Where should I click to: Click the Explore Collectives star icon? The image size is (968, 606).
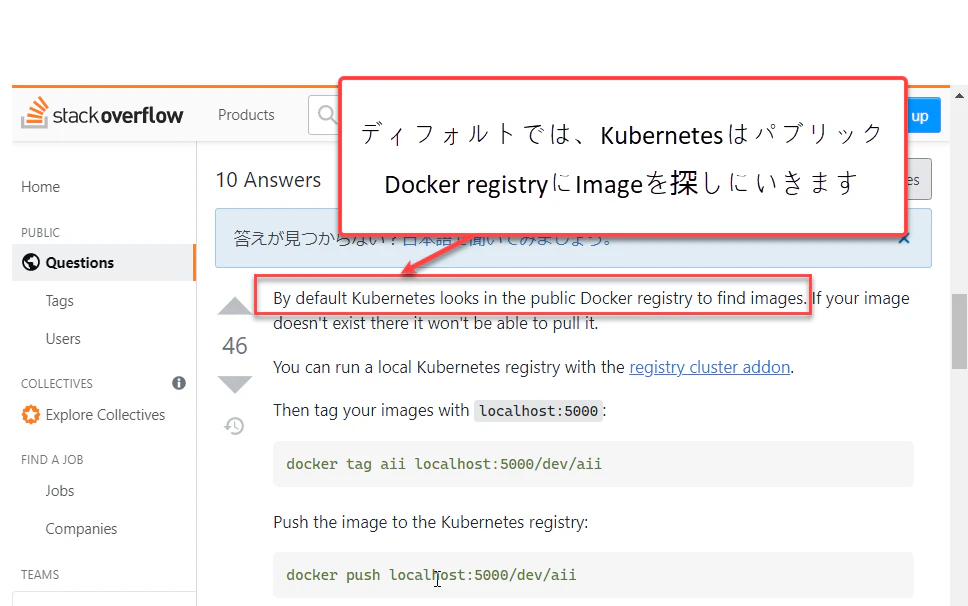pos(31,415)
